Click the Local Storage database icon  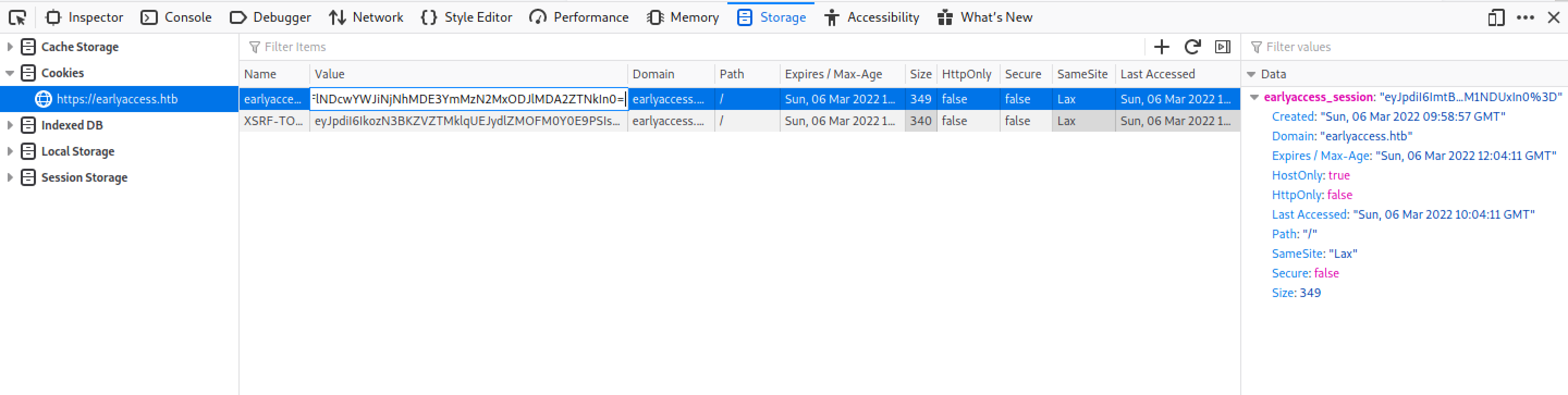pyautogui.click(x=28, y=152)
